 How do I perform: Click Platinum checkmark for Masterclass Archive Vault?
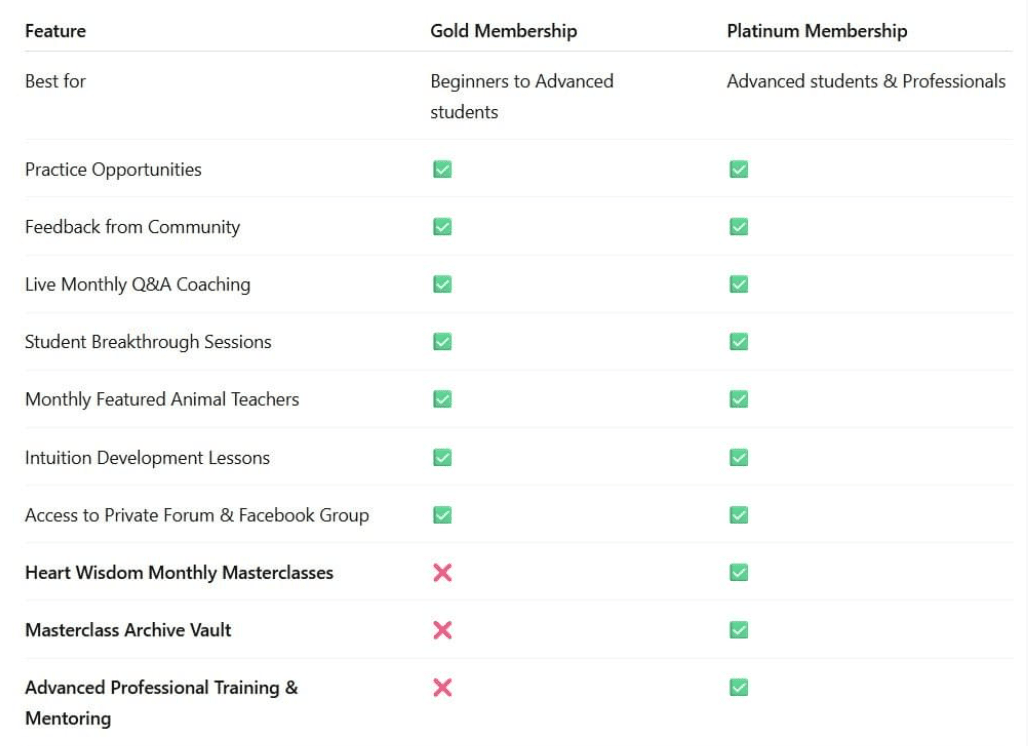(739, 630)
